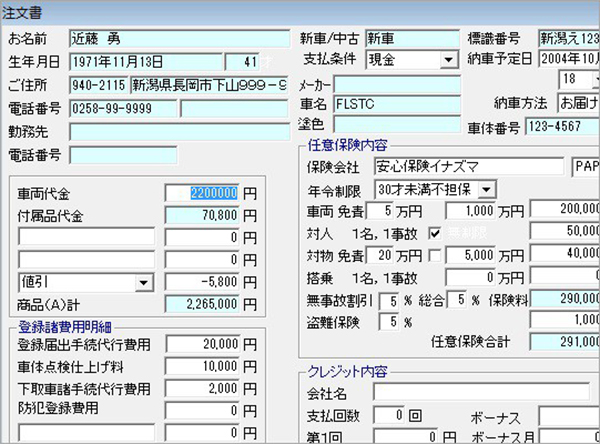Click the empty メーカー field

[397, 84]
